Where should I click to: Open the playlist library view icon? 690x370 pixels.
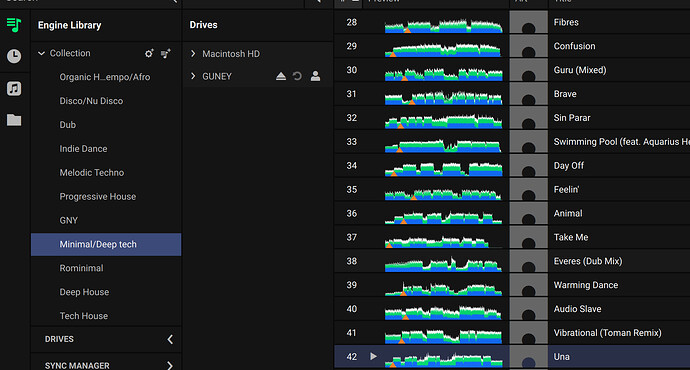point(14,25)
